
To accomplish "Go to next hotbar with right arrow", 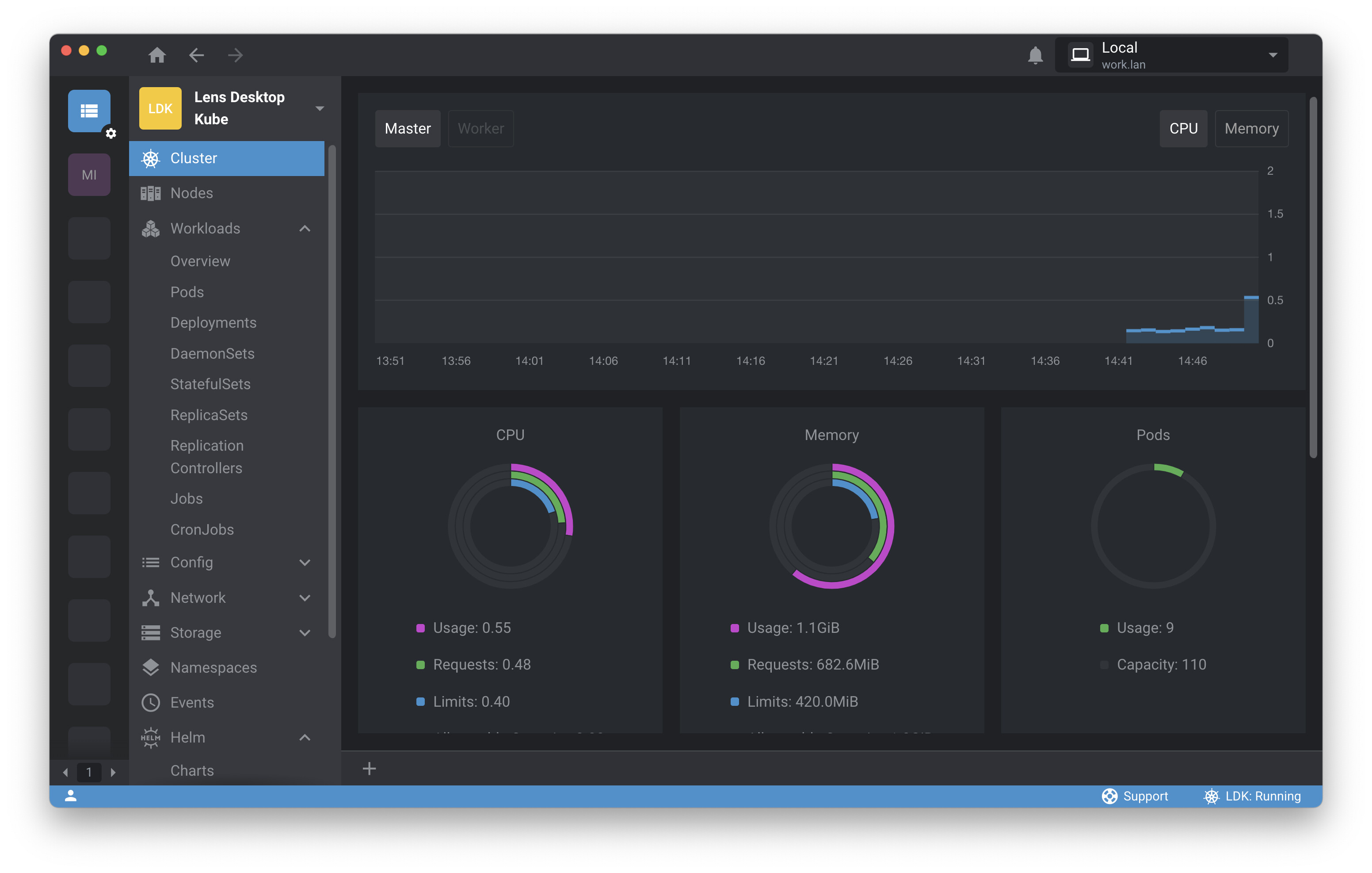I will [x=114, y=772].
